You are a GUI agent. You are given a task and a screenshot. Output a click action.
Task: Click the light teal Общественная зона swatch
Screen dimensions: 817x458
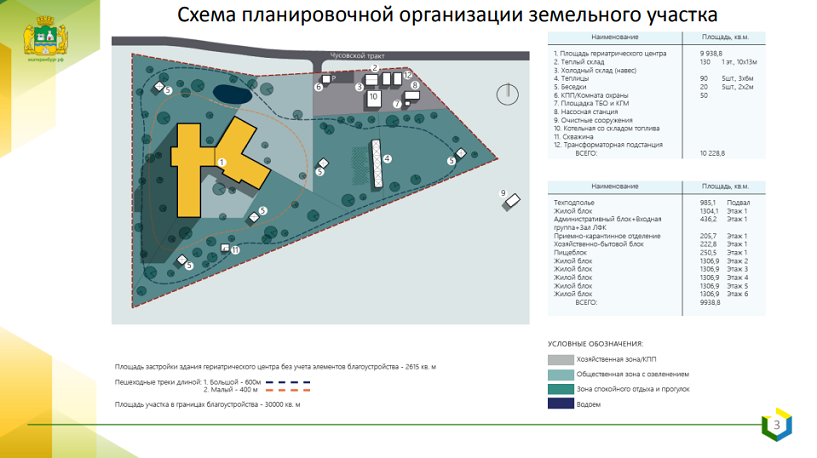(x=561, y=375)
